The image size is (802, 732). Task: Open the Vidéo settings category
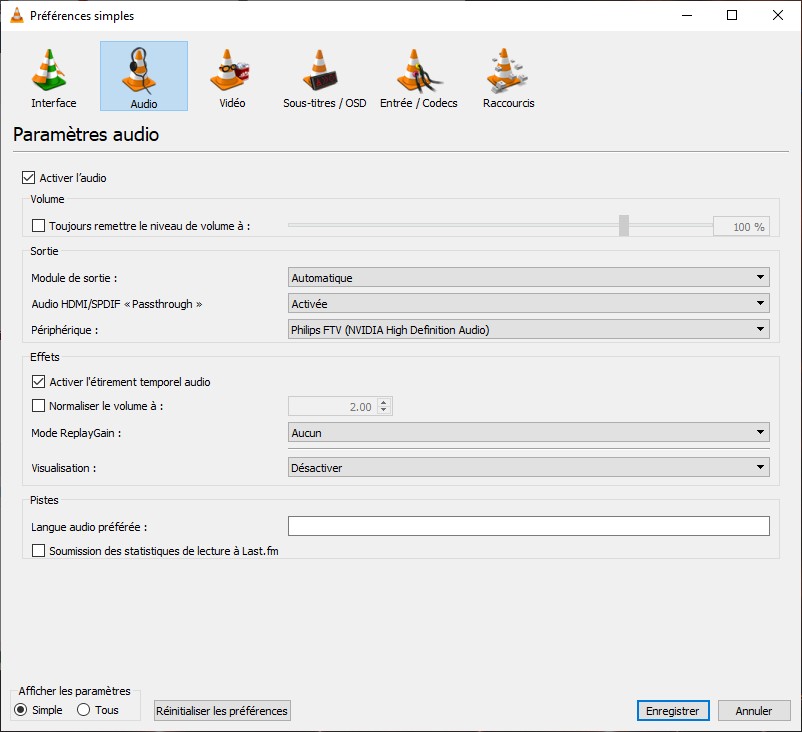click(x=232, y=77)
